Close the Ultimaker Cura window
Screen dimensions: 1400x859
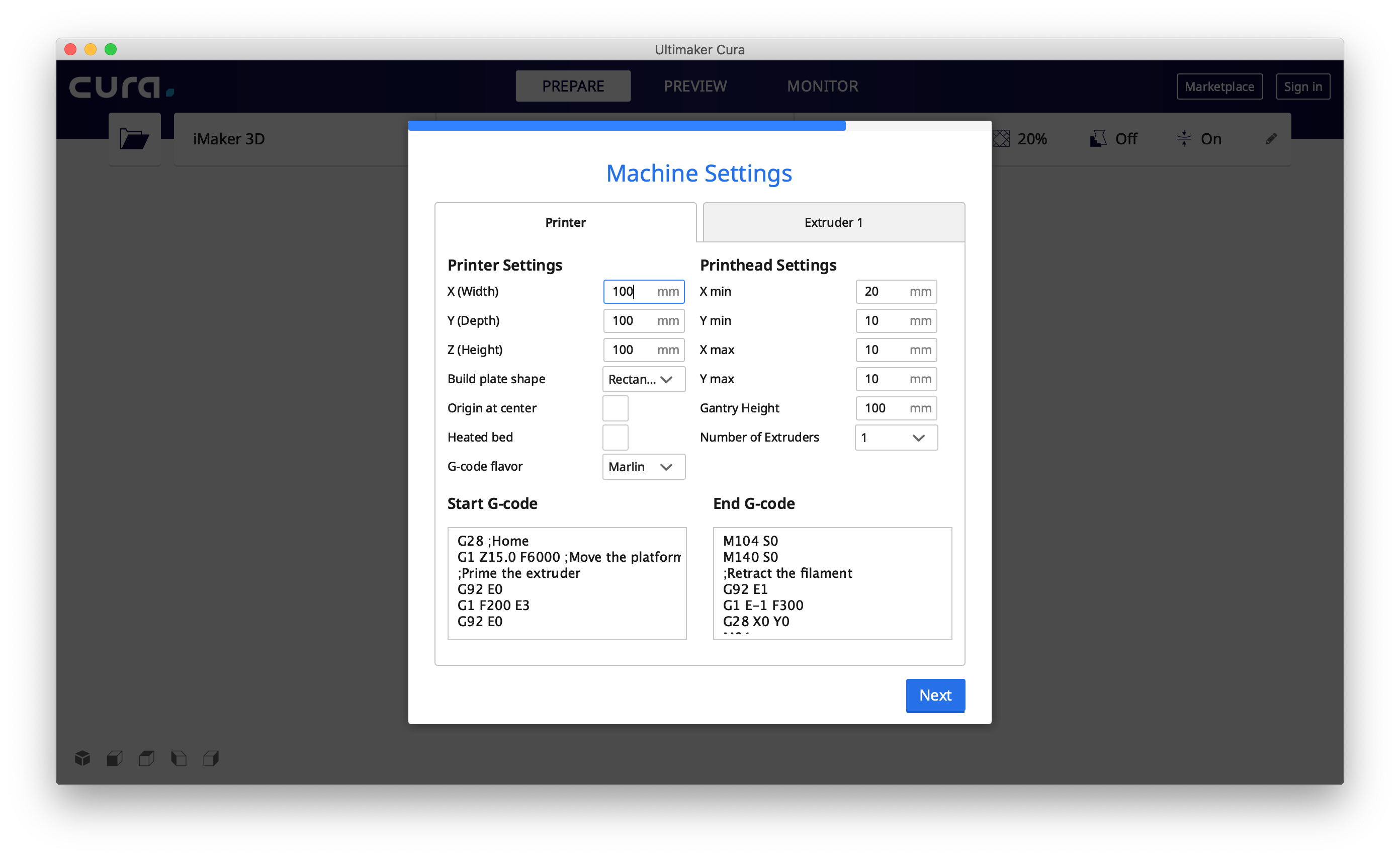tap(70, 49)
